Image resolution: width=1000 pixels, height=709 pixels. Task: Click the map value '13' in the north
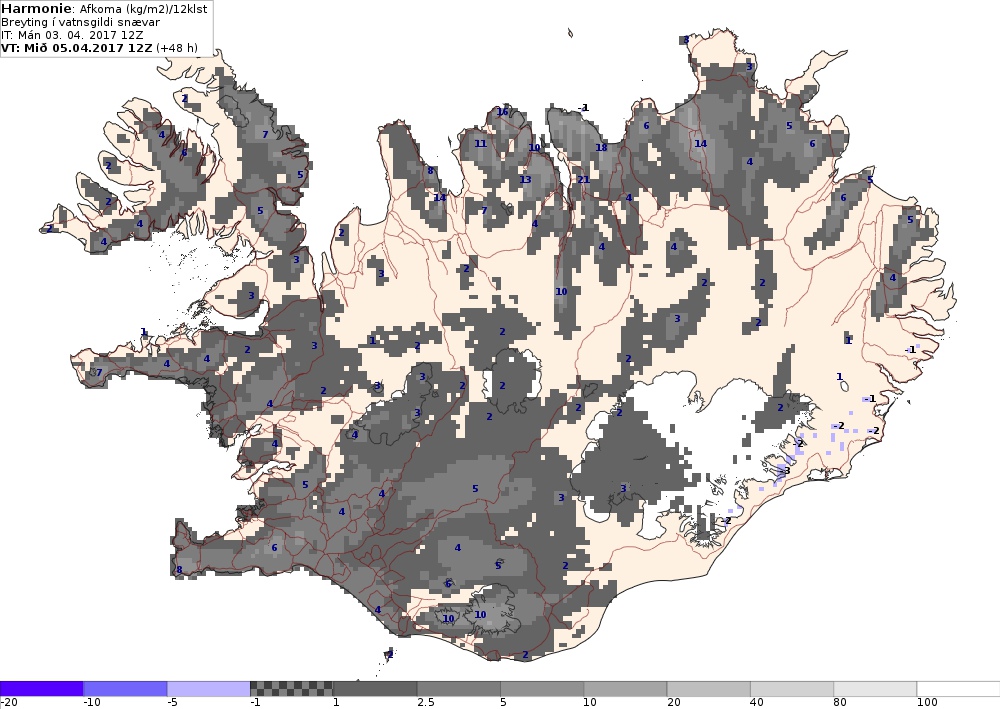[x=526, y=180]
